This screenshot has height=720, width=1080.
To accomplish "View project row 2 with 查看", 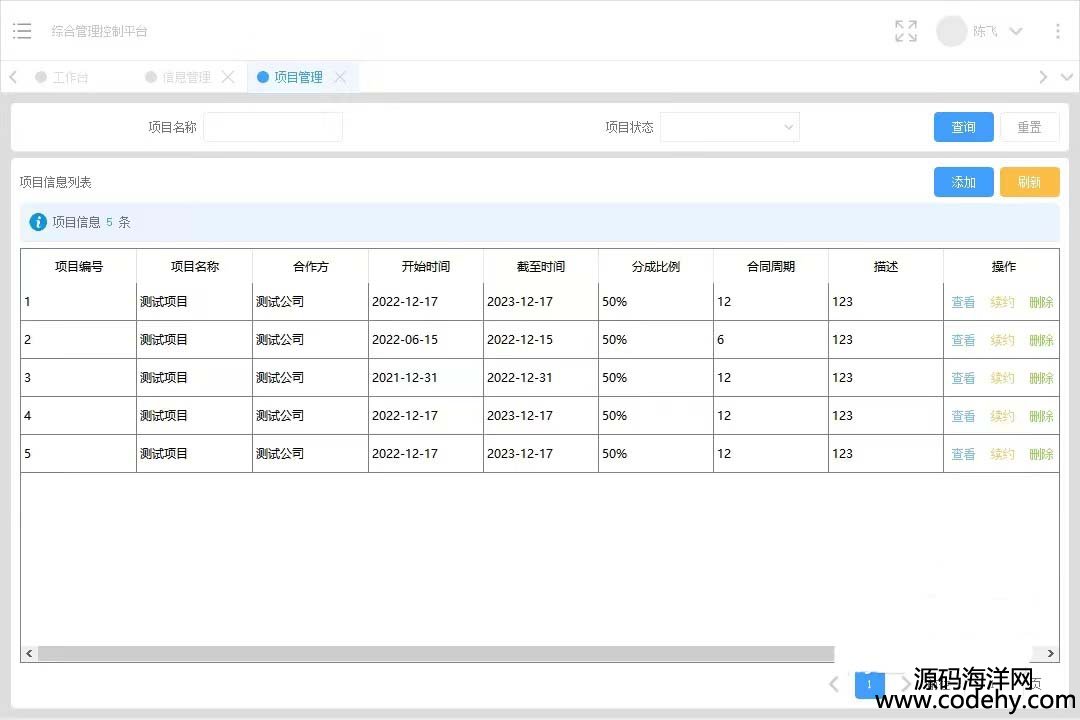I will [963, 340].
